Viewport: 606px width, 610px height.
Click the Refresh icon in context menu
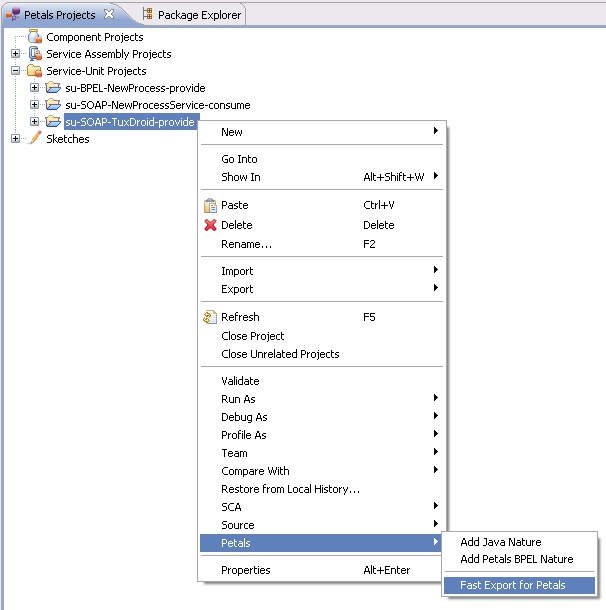pyautogui.click(x=210, y=318)
